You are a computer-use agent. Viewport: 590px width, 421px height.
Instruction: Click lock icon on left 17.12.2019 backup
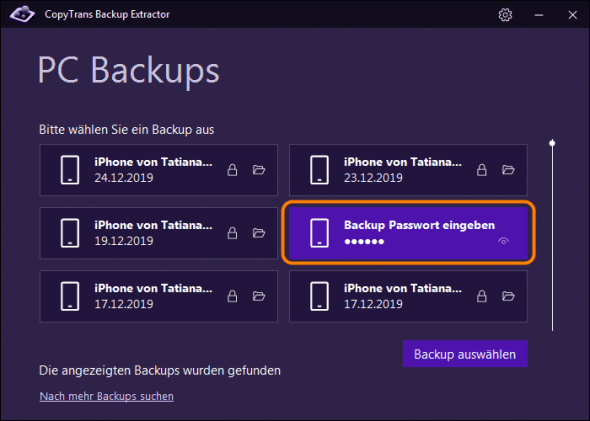pos(232,296)
